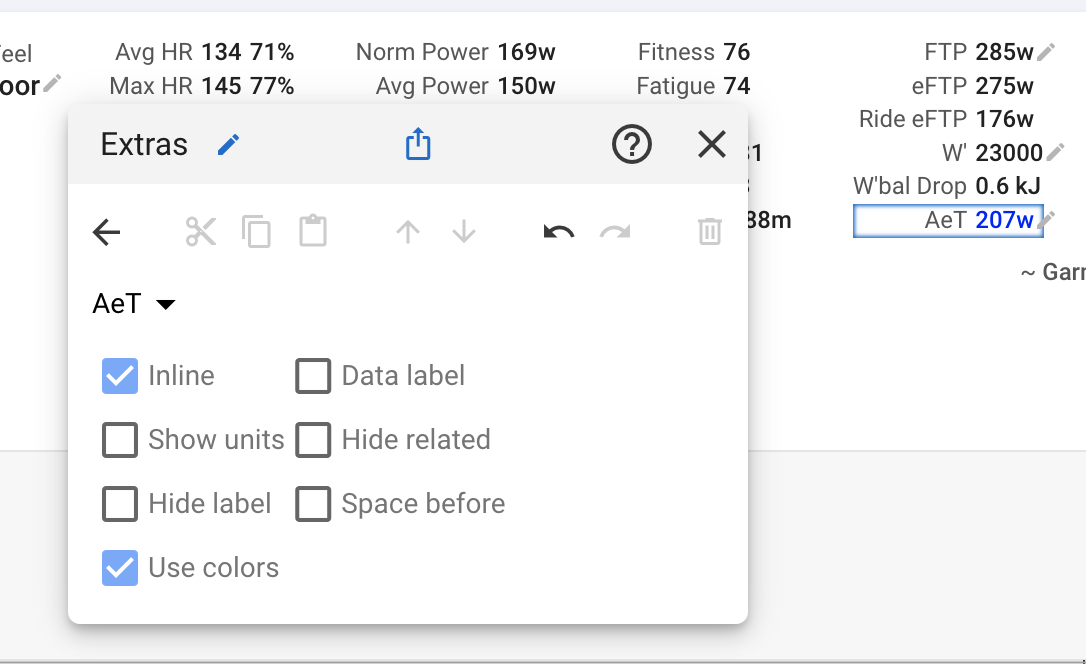Screen dimensions: 1086x664
Task: Click the pencil icon next to Extras title
Action: (229, 146)
